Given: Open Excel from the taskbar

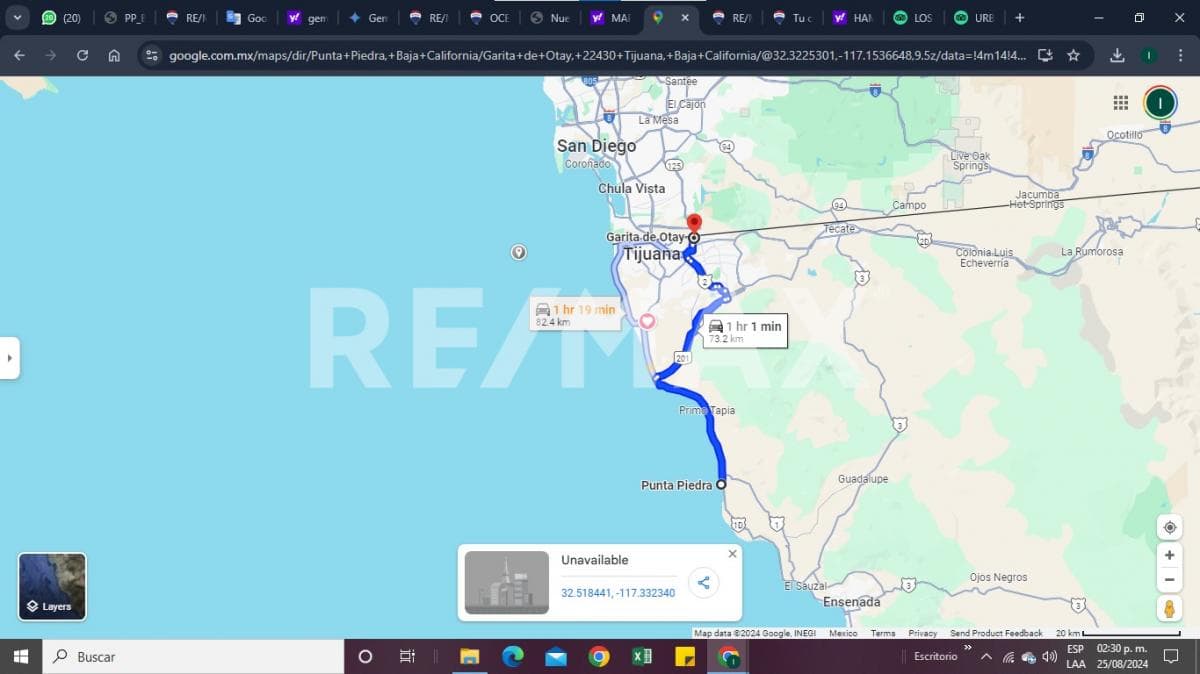Looking at the screenshot, I should click(642, 657).
